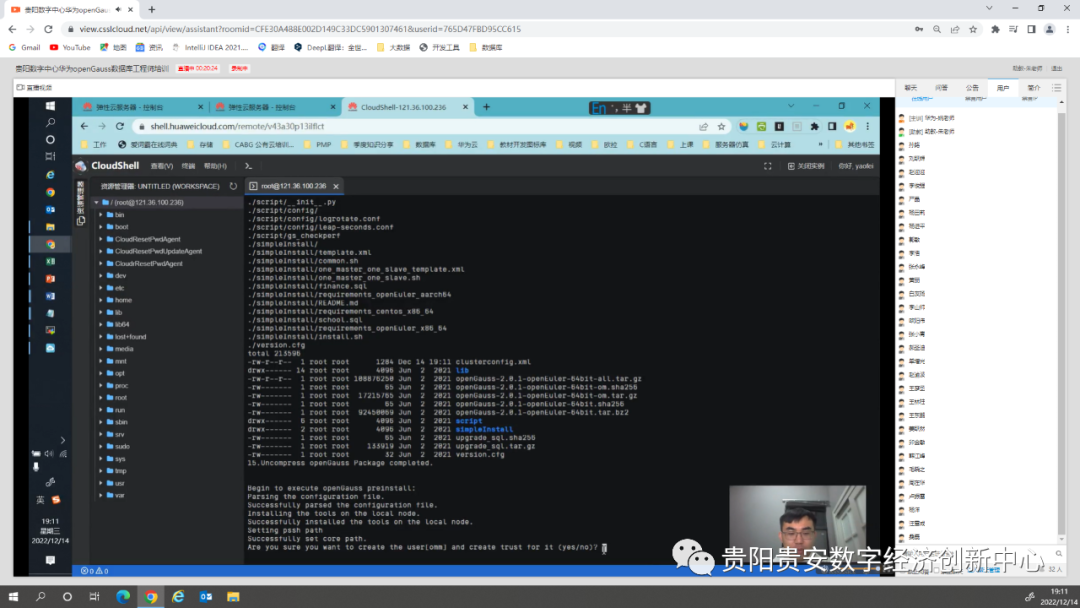This screenshot has height=608, width=1080.
Task: Open the DeepL bookmark
Action: pos(330,48)
